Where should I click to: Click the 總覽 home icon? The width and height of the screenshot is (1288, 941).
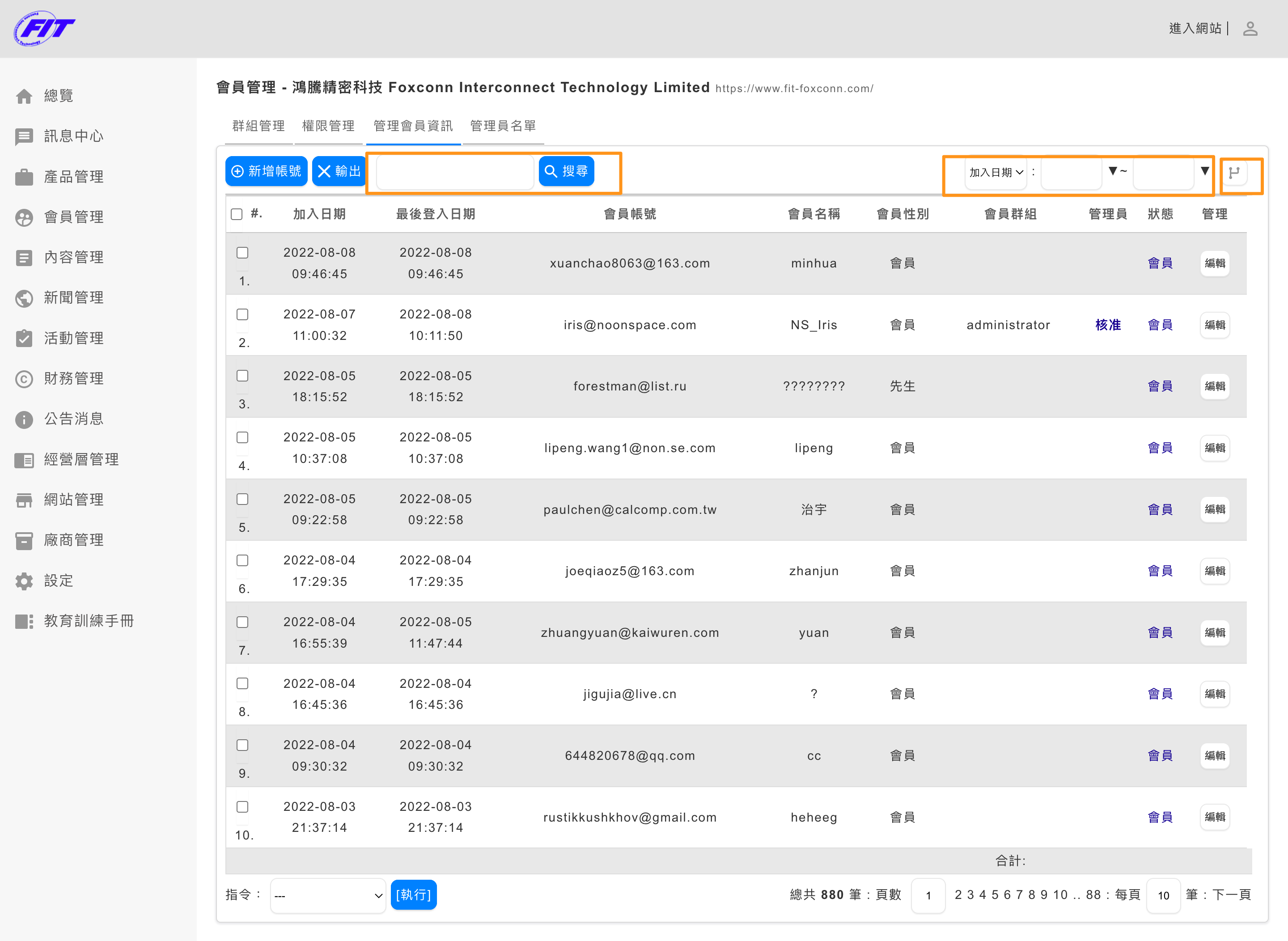click(x=24, y=96)
